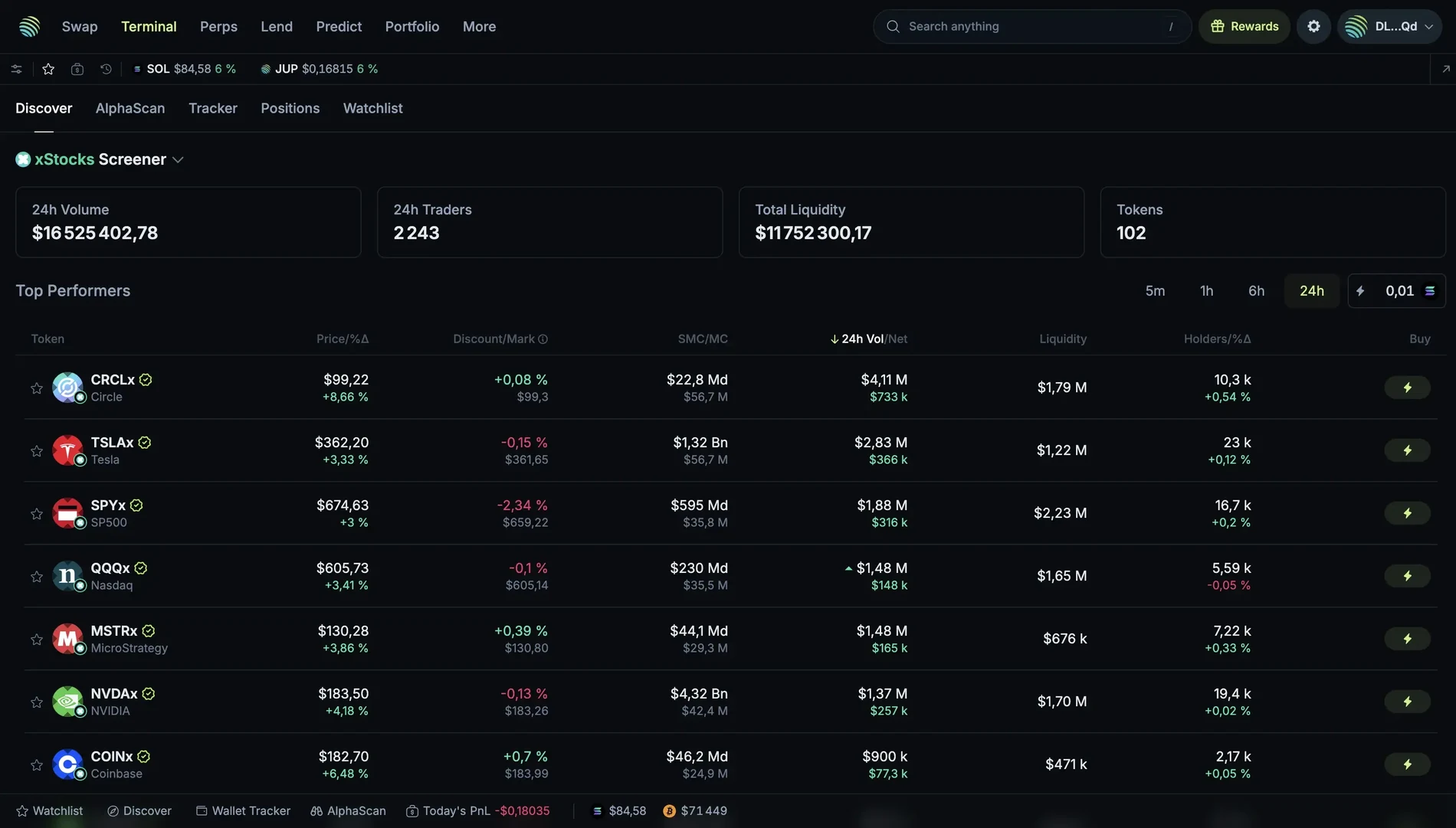The image size is (1456, 828).
Task: Select the 1h timeframe
Action: (1206, 291)
